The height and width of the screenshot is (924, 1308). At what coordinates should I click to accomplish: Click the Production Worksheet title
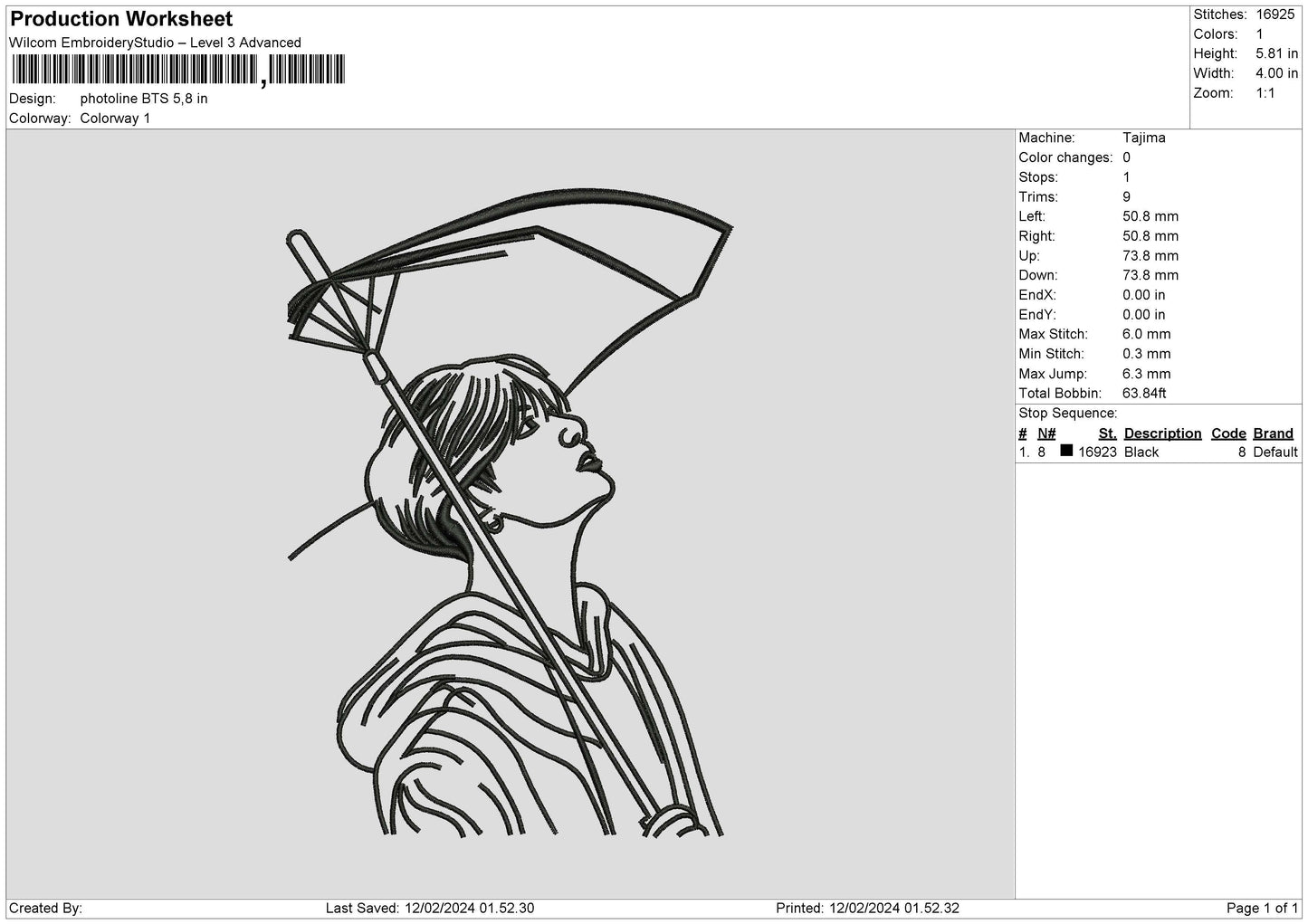121,19
